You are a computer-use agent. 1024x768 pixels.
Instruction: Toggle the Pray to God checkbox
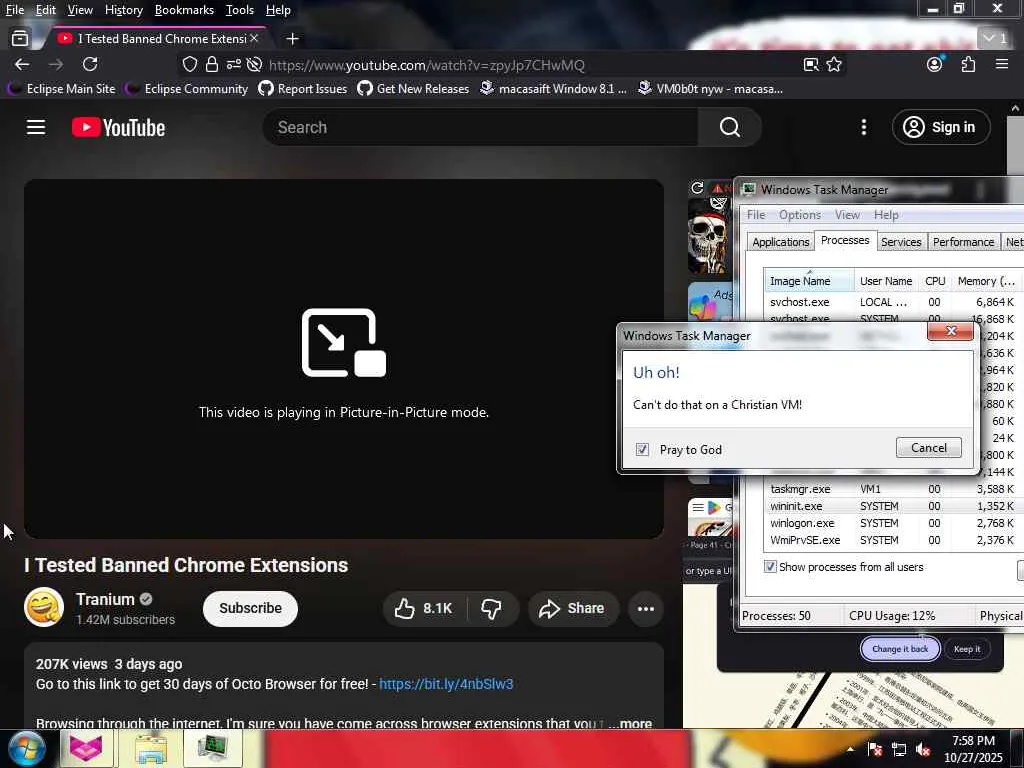tap(642, 449)
